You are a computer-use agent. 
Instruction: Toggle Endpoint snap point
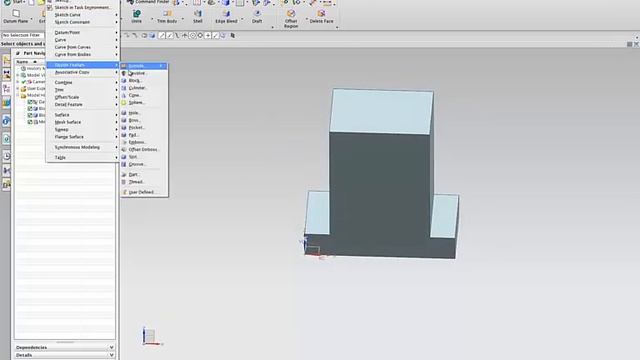(x=162, y=36)
